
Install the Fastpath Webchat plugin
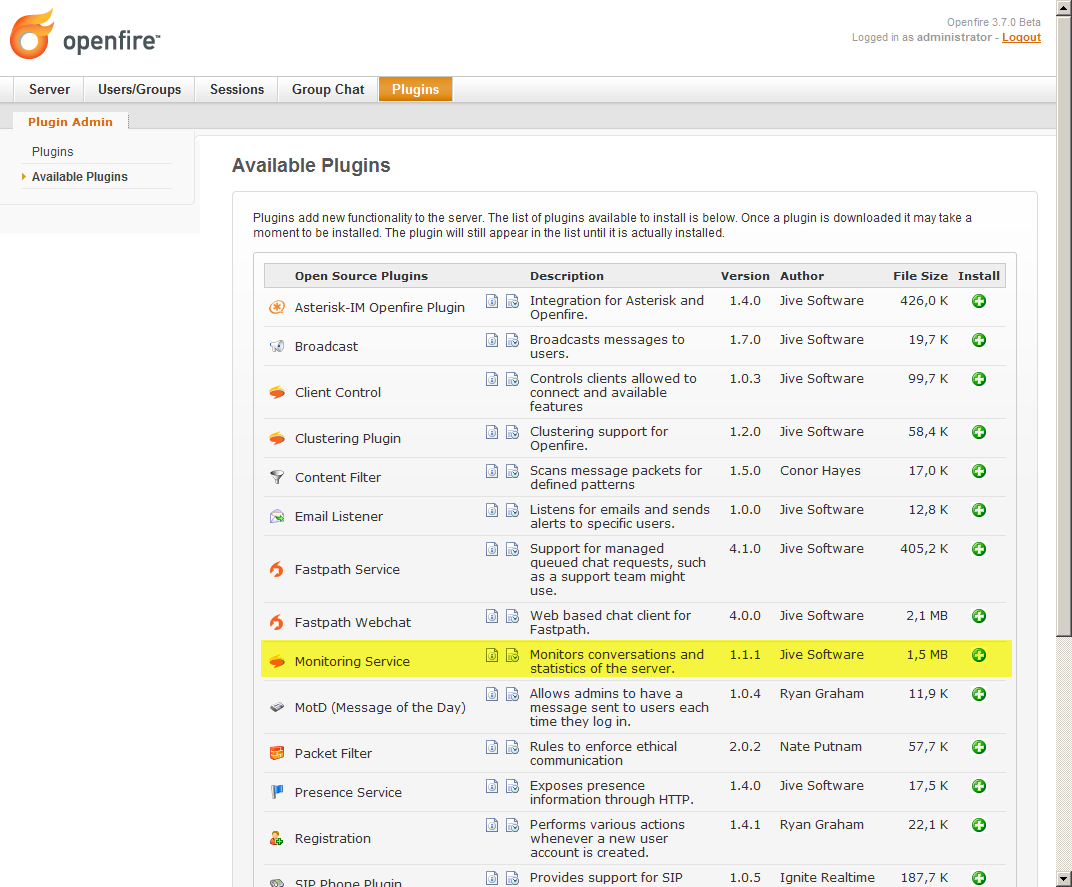click(x=979, y=616)
